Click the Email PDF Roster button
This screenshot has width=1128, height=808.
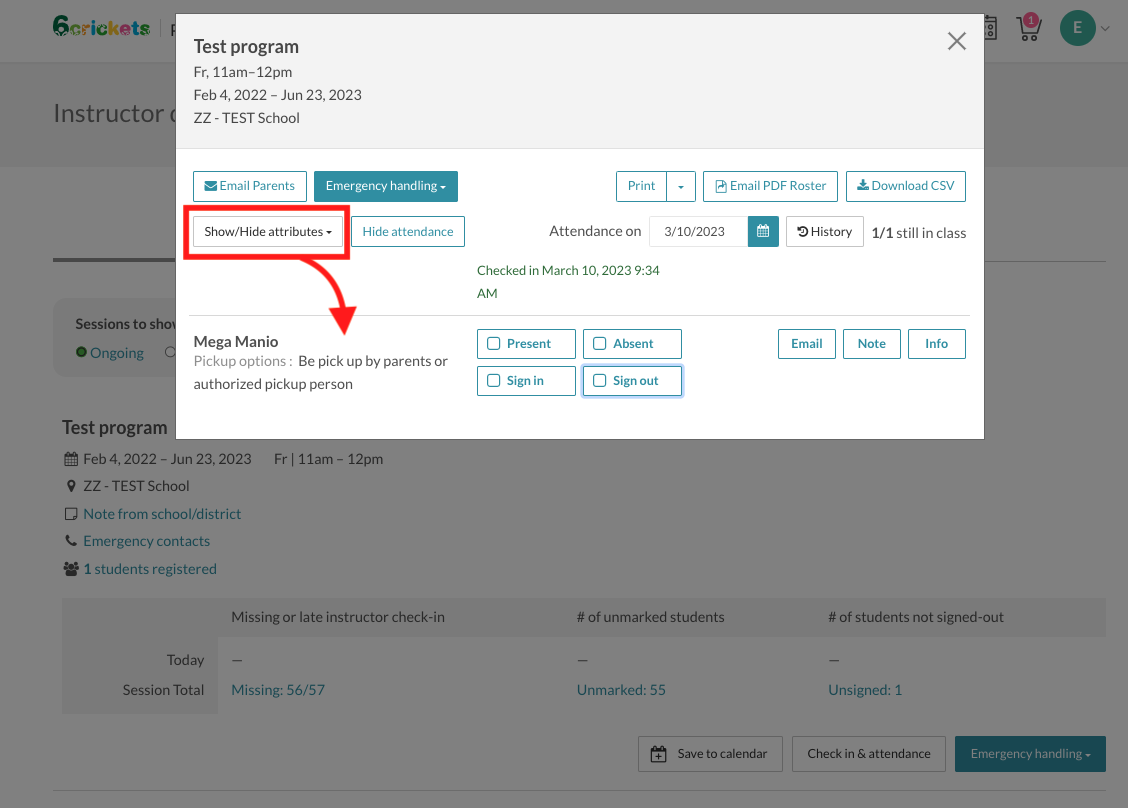(x=770, y=186)
